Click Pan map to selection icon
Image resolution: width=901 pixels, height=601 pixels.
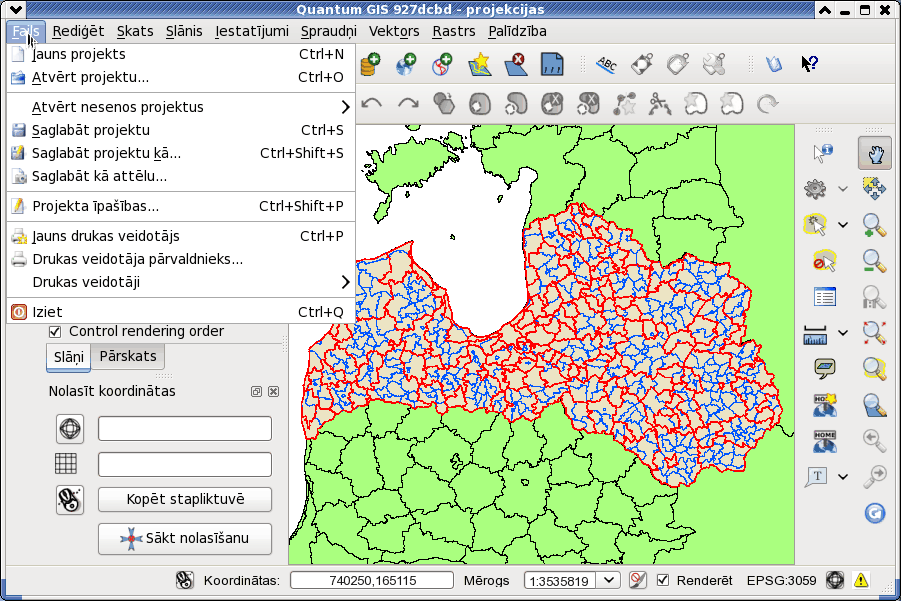[x=874, y=188]
